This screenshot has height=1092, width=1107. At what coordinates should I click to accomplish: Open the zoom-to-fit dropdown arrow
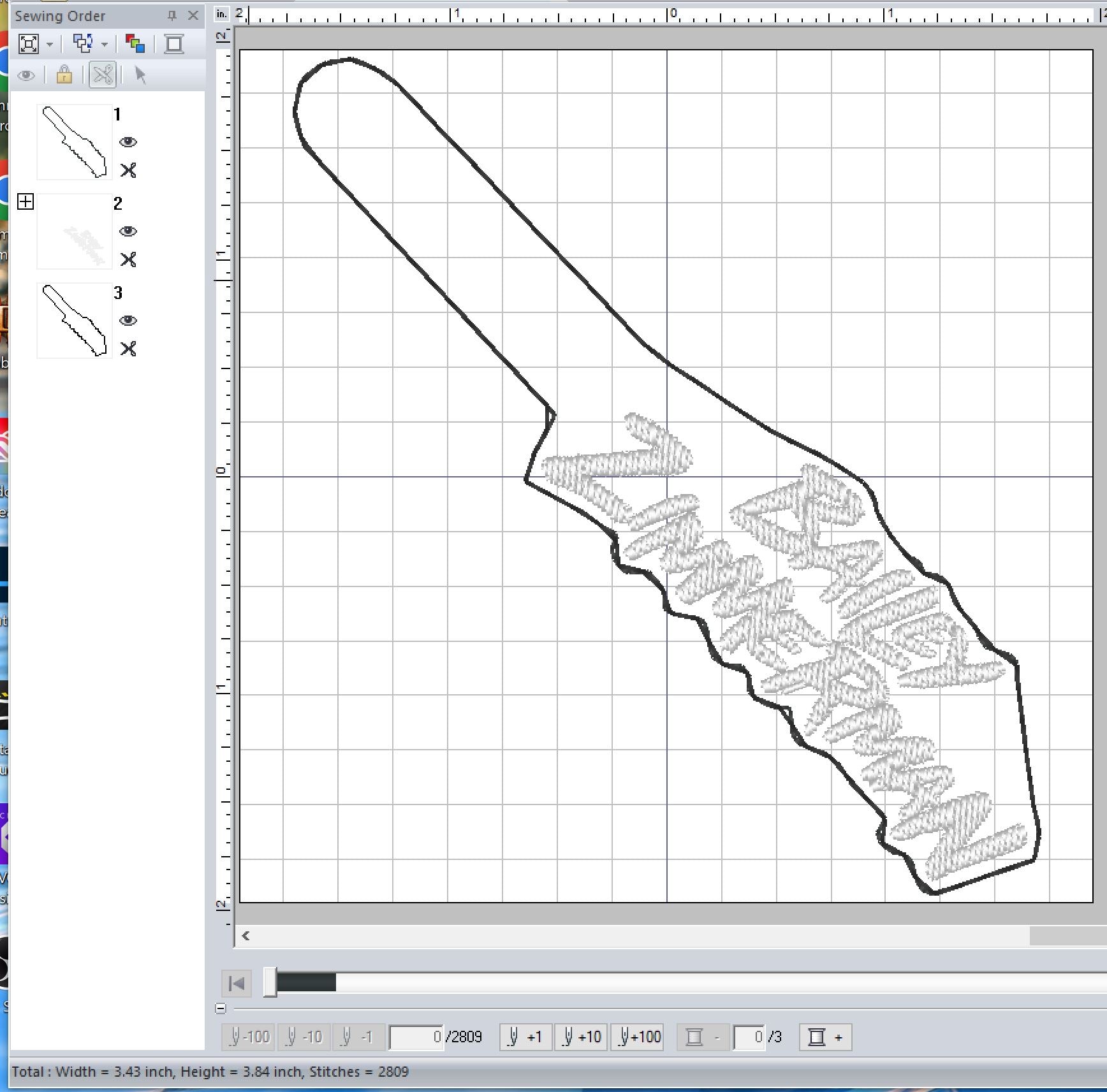(x=50, y=45)
